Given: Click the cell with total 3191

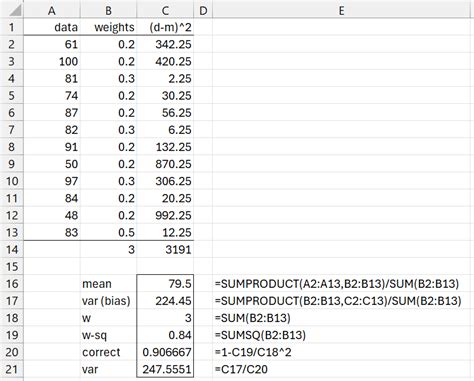Looking at the screenshot, I should click(165, 249).
